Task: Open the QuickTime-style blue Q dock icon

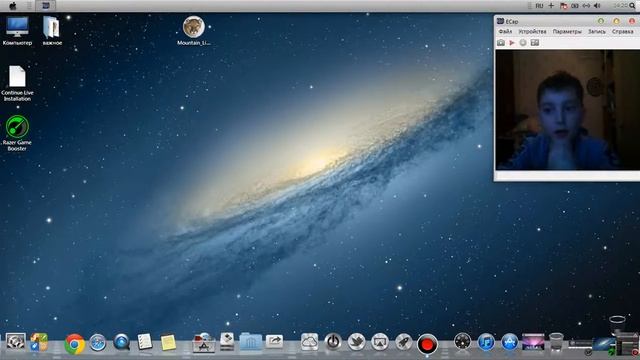Action: click(x=121, y=342)
